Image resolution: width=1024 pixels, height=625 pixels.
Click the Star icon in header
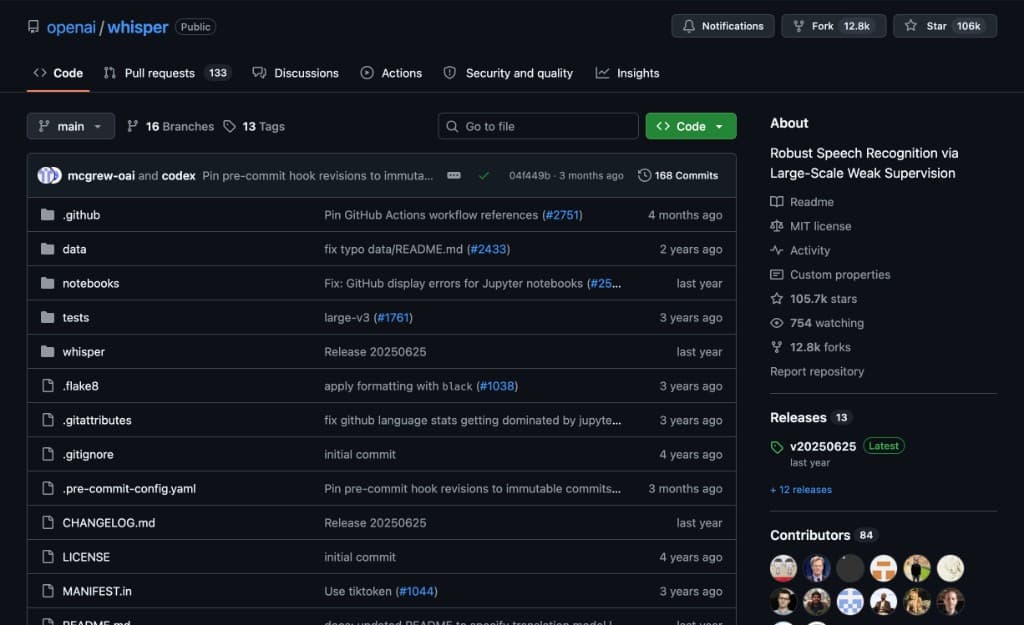coord(911,25)
